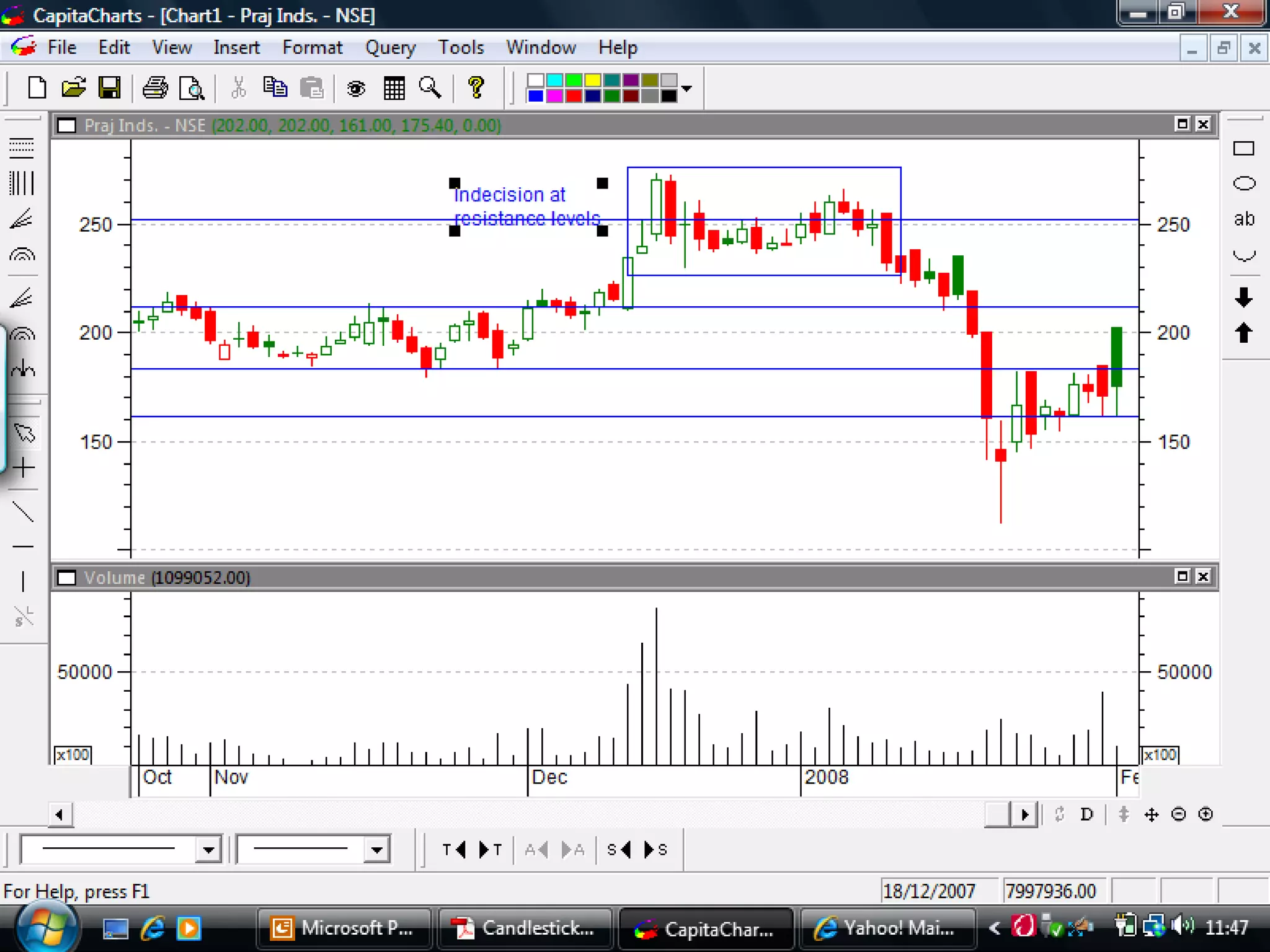Toggle the Praj Inds. price panel checkbox
The width and height of the screenshot is (1270, 952).
[66, 126]
